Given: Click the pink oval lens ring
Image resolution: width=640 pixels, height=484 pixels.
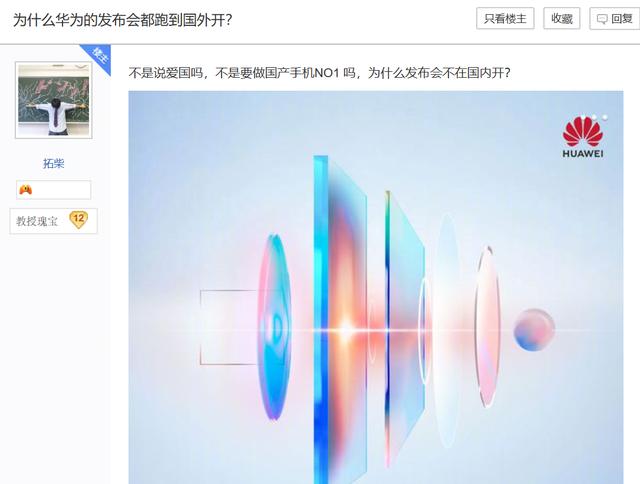Looking at the screenshot, I should click(x=488, y=326).
